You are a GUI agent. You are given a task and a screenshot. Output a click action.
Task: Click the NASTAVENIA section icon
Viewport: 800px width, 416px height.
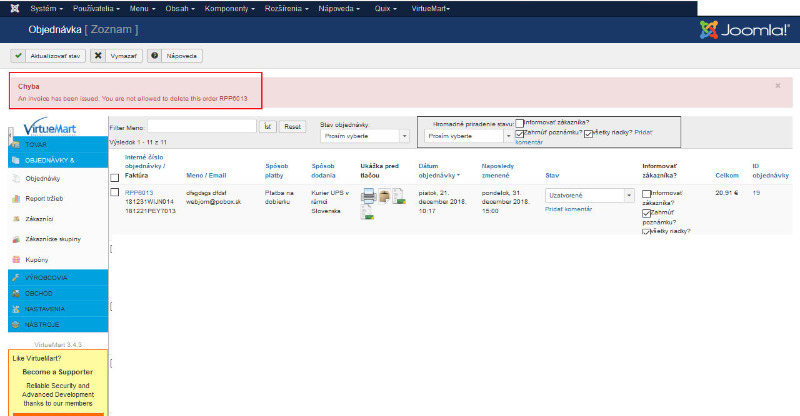tap(16, 309)
